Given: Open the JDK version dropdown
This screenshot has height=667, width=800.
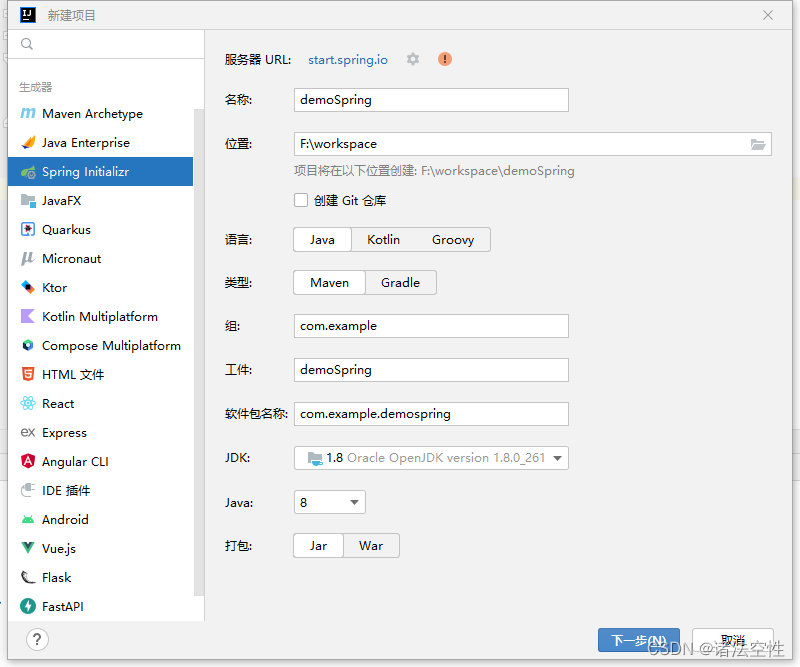Looking at the screenshot, I should tap(431, 458).
